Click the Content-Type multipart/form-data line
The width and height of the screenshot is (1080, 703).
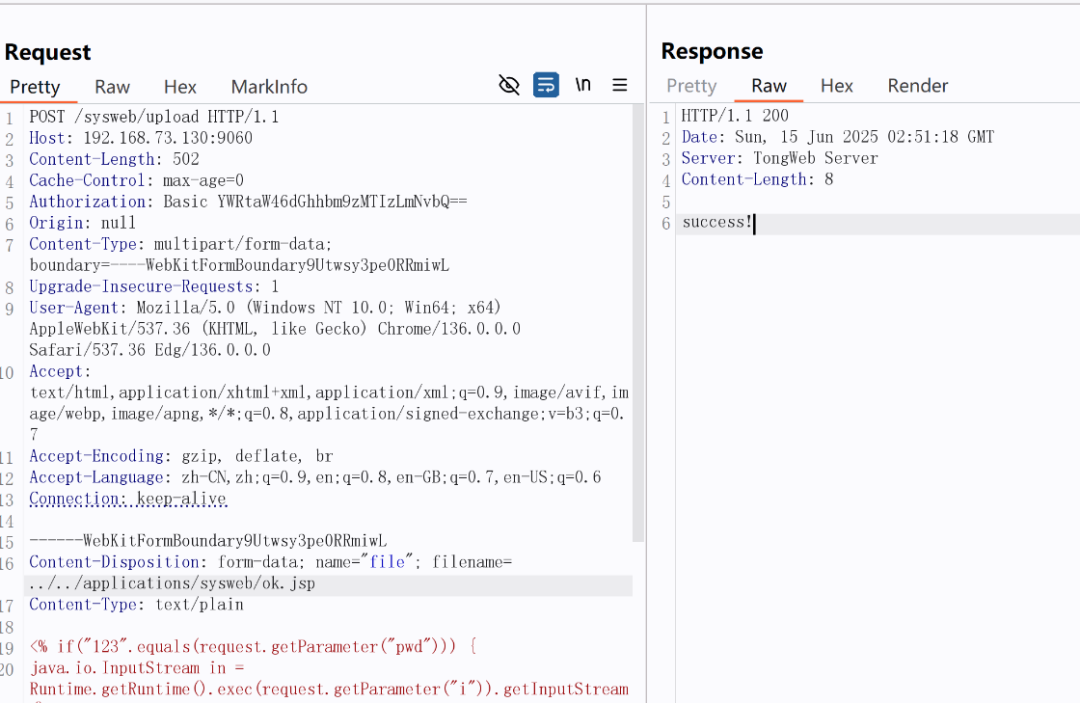click(x=180, y=244)
